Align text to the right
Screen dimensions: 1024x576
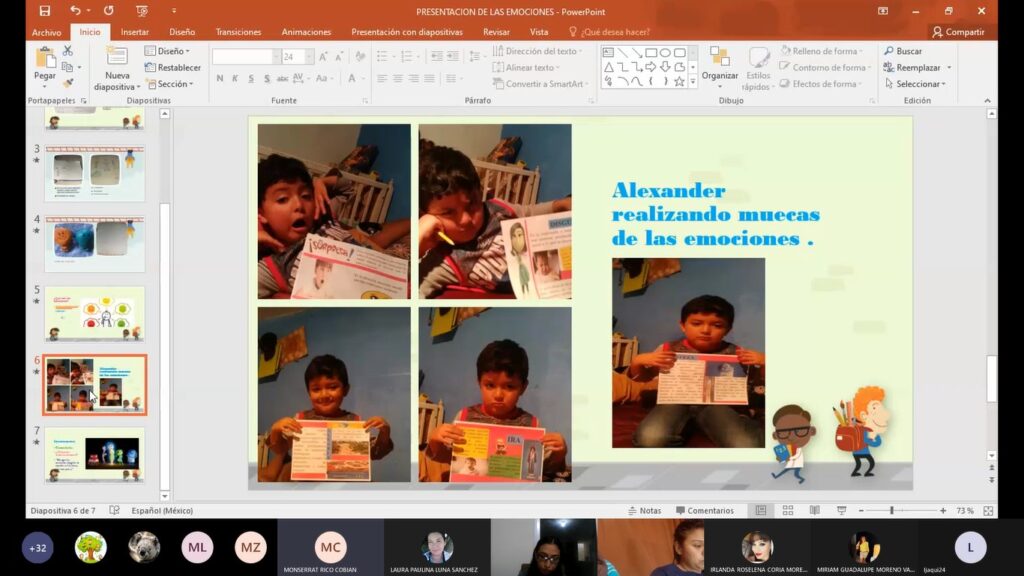[x=413, y=78]
